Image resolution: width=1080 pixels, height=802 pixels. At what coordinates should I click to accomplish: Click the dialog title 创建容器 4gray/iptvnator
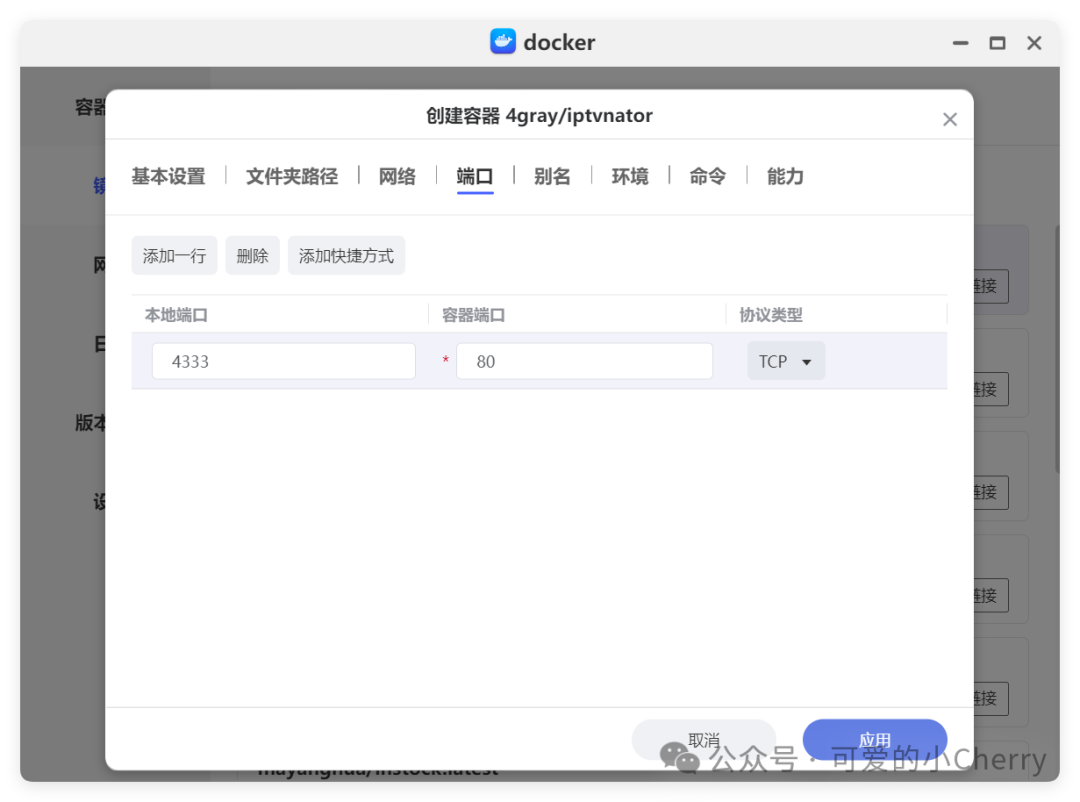coord(539,115)
